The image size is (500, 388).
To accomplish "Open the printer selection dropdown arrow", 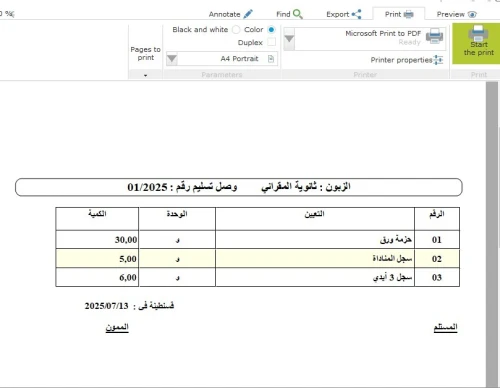I will pyautogui.click(x=289, y=39).
